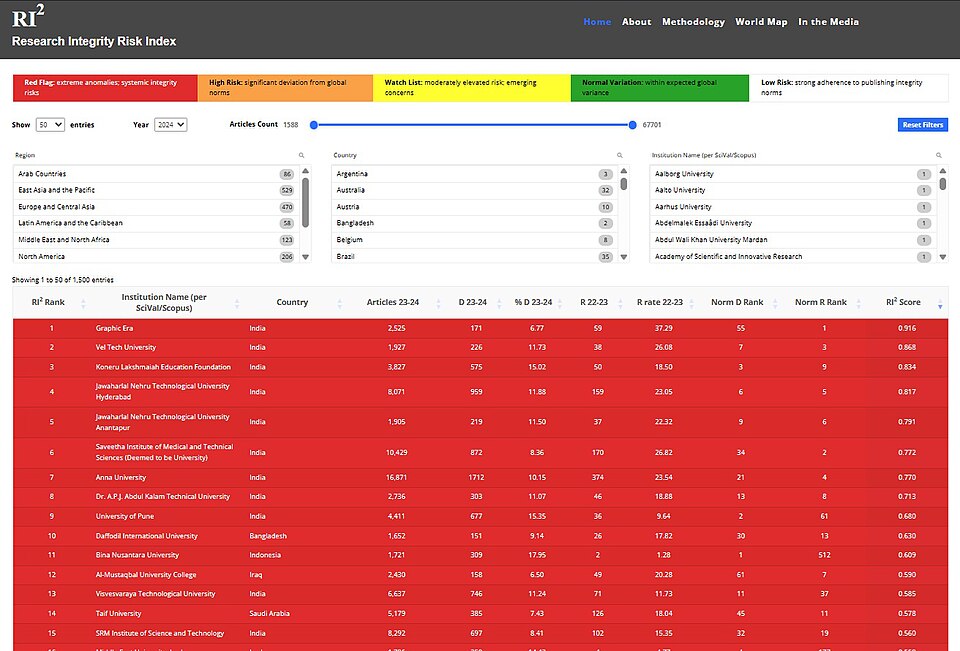The width and height of the screenshot is (960, 651).
Task: Filter by Arab Countries region
Action: (156, 174)
